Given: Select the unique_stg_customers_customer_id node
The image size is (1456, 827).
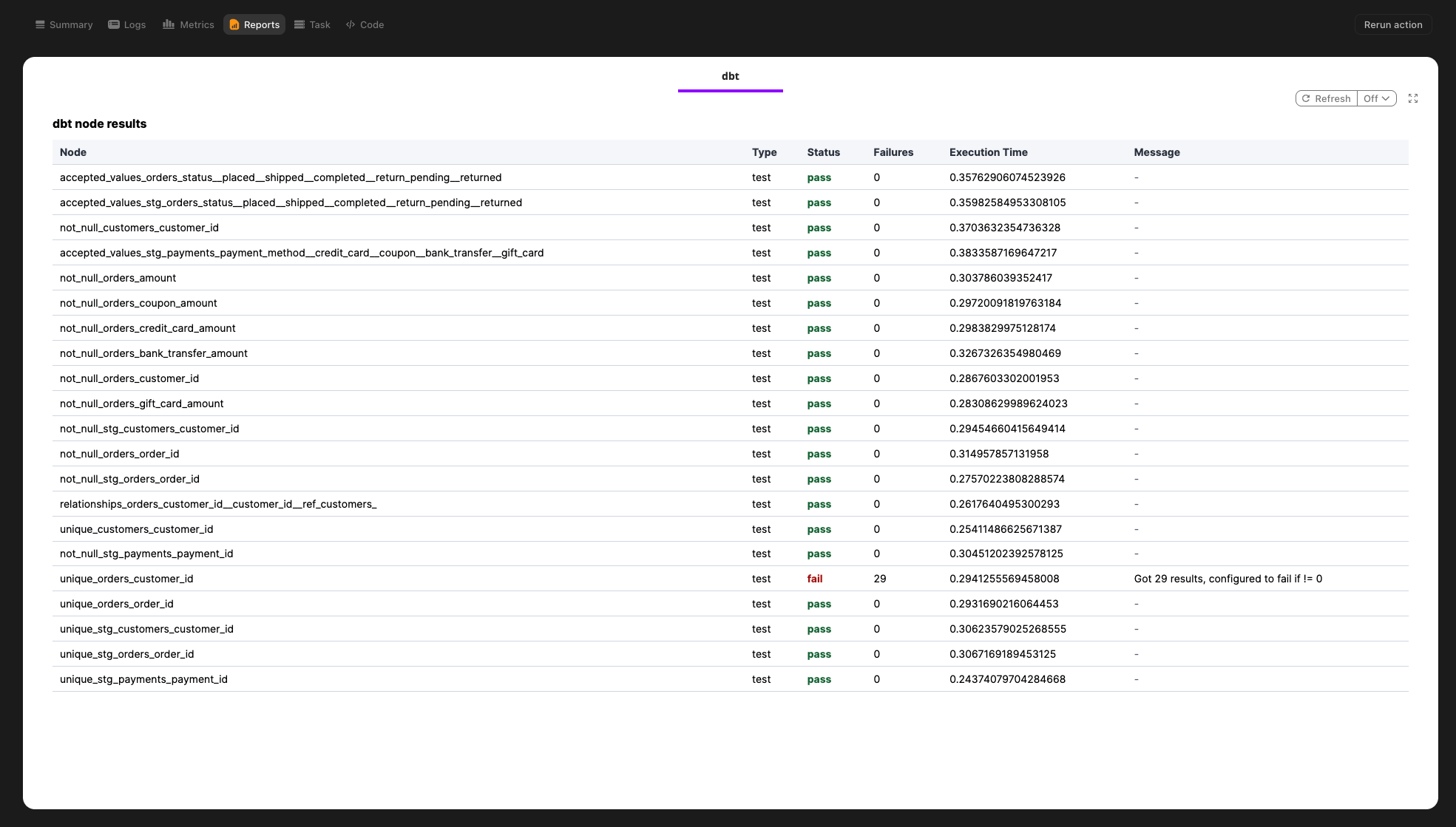Looking at the screenshot, I should 146,629.
